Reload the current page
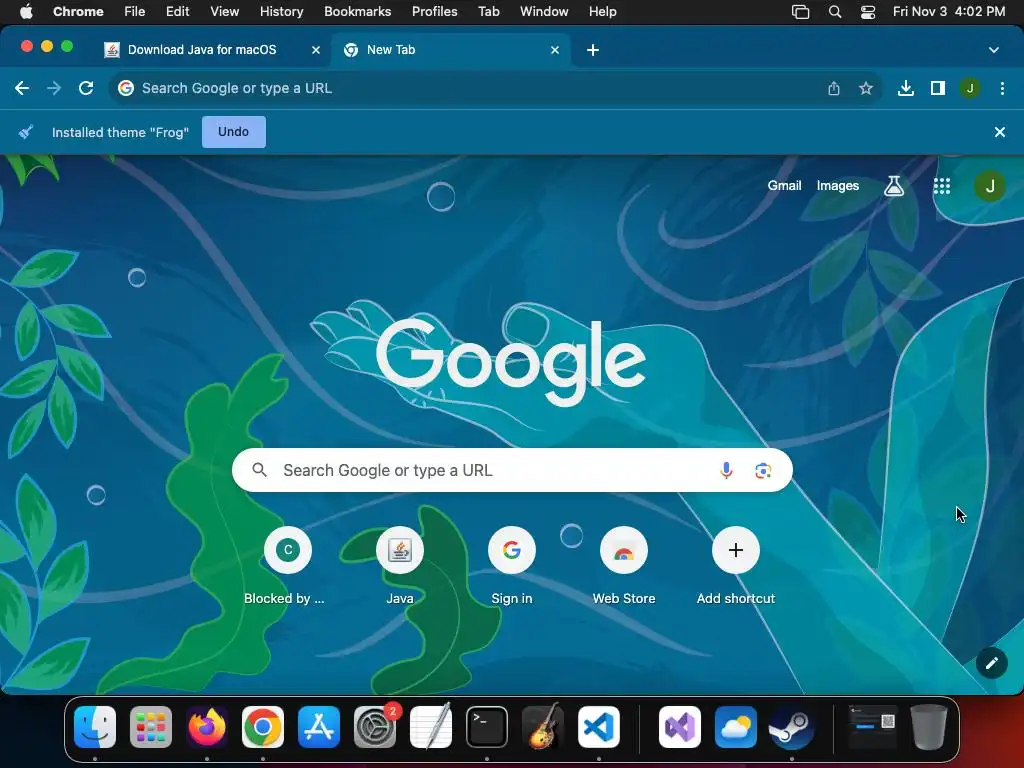Screen dimensions: 1024x768 [86, 88]
